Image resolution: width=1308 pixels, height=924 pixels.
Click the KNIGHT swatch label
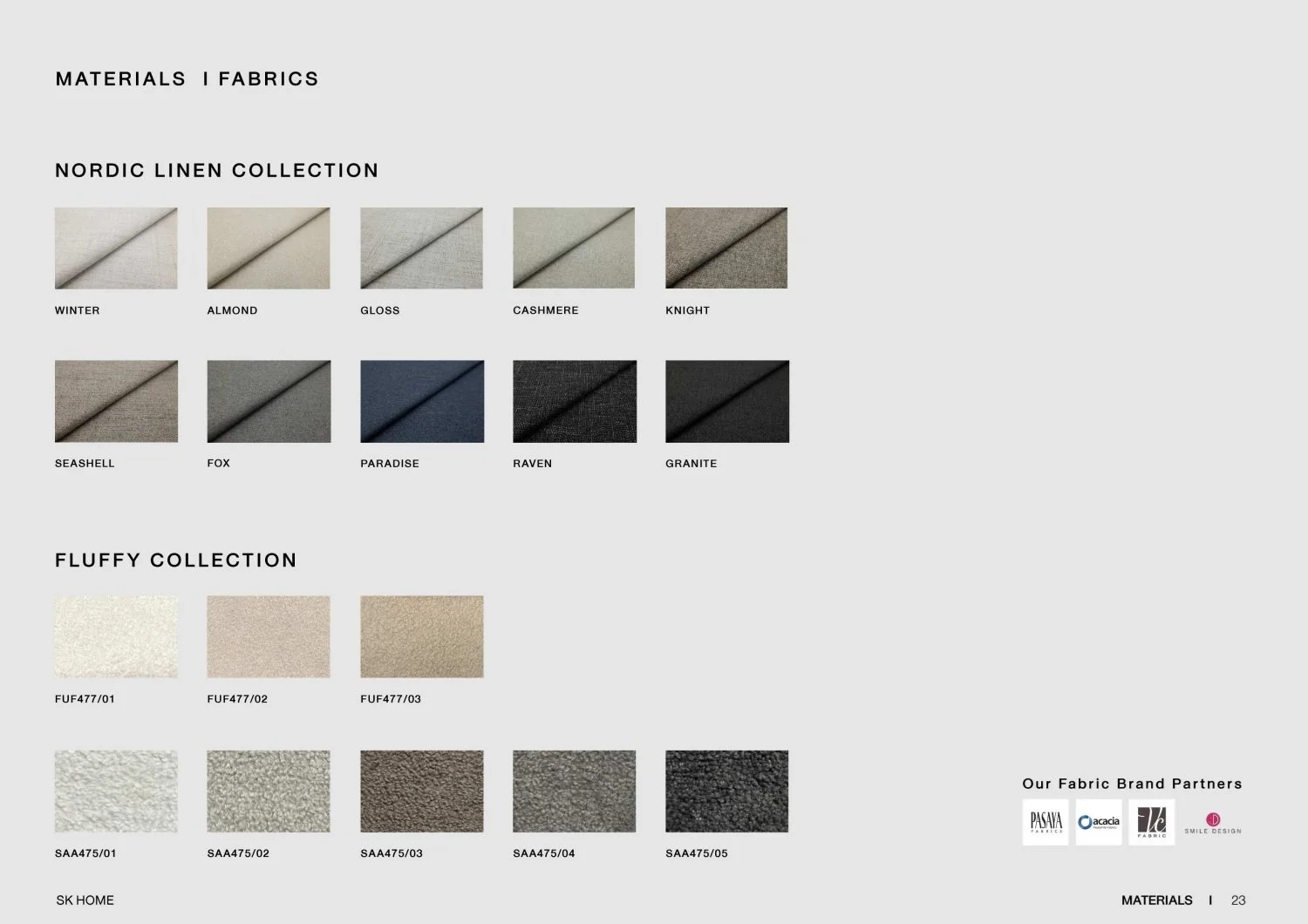pyautogui.click(x=688, y=310)
